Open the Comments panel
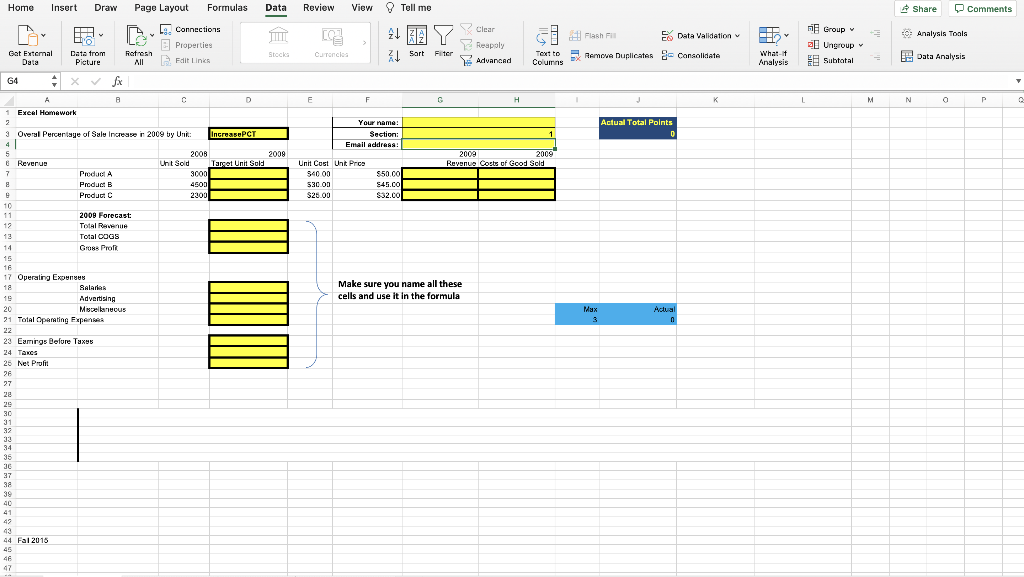Image resolution: width=1024 pixels, height=577 pixels. click(982, 8)
